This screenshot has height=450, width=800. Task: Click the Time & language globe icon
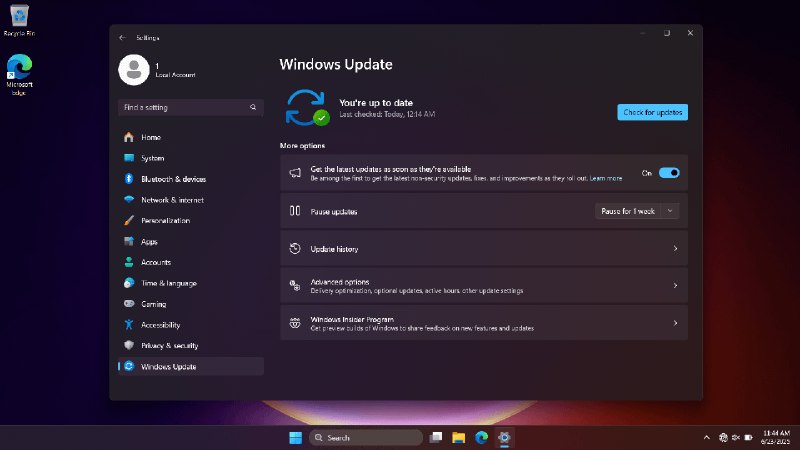(129, 283)
